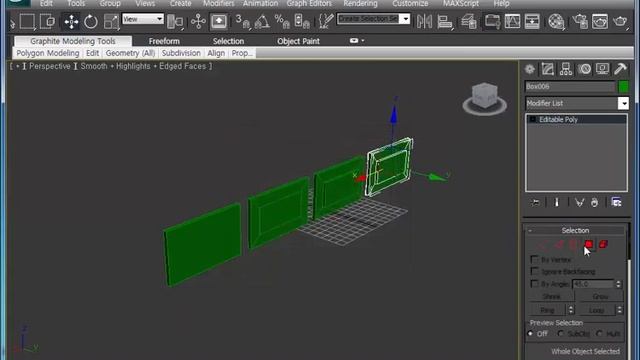Open the Layer Manager
Image resolution: width=640 pixels, height=360 pixels.
[469, 21]
